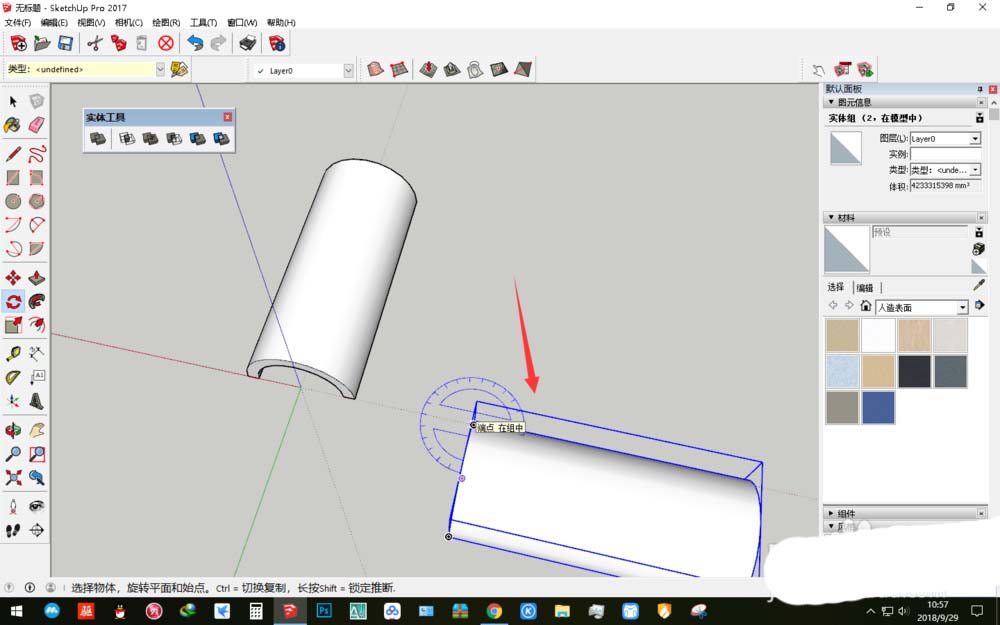Click the create material icon
This screenshot has width=1000, height=625.
979,248
